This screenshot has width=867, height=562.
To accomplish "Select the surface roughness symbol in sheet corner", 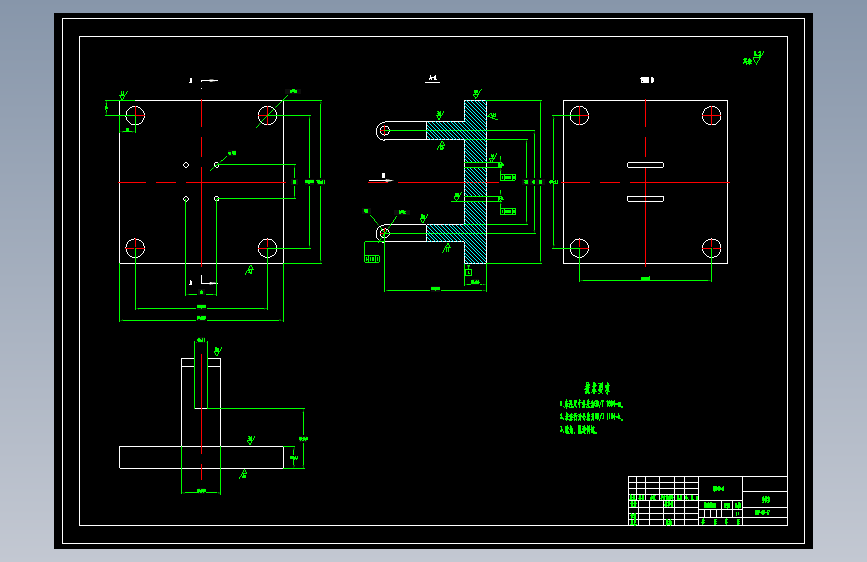I will click(753, 58).
